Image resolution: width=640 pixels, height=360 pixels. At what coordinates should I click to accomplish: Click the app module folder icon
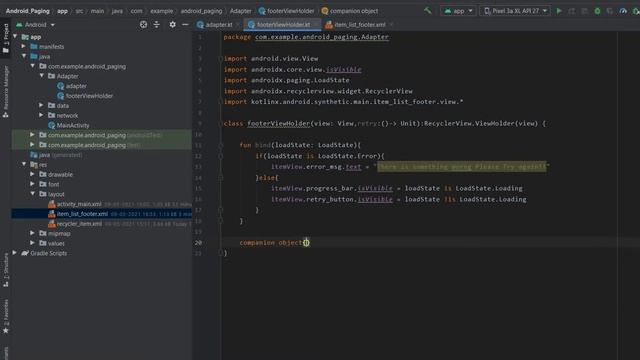(25, 37)
